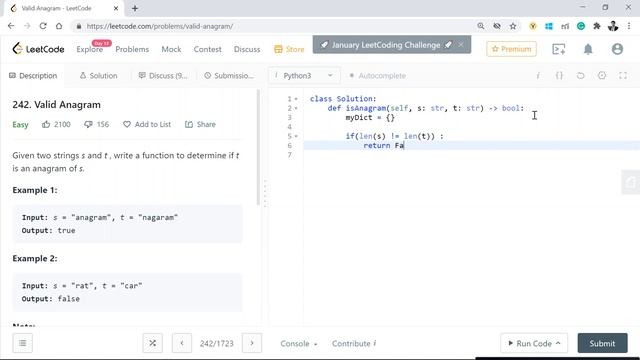Open the browser three-dot menu
This screenshot has height=360, width=640.
[629, 26]
